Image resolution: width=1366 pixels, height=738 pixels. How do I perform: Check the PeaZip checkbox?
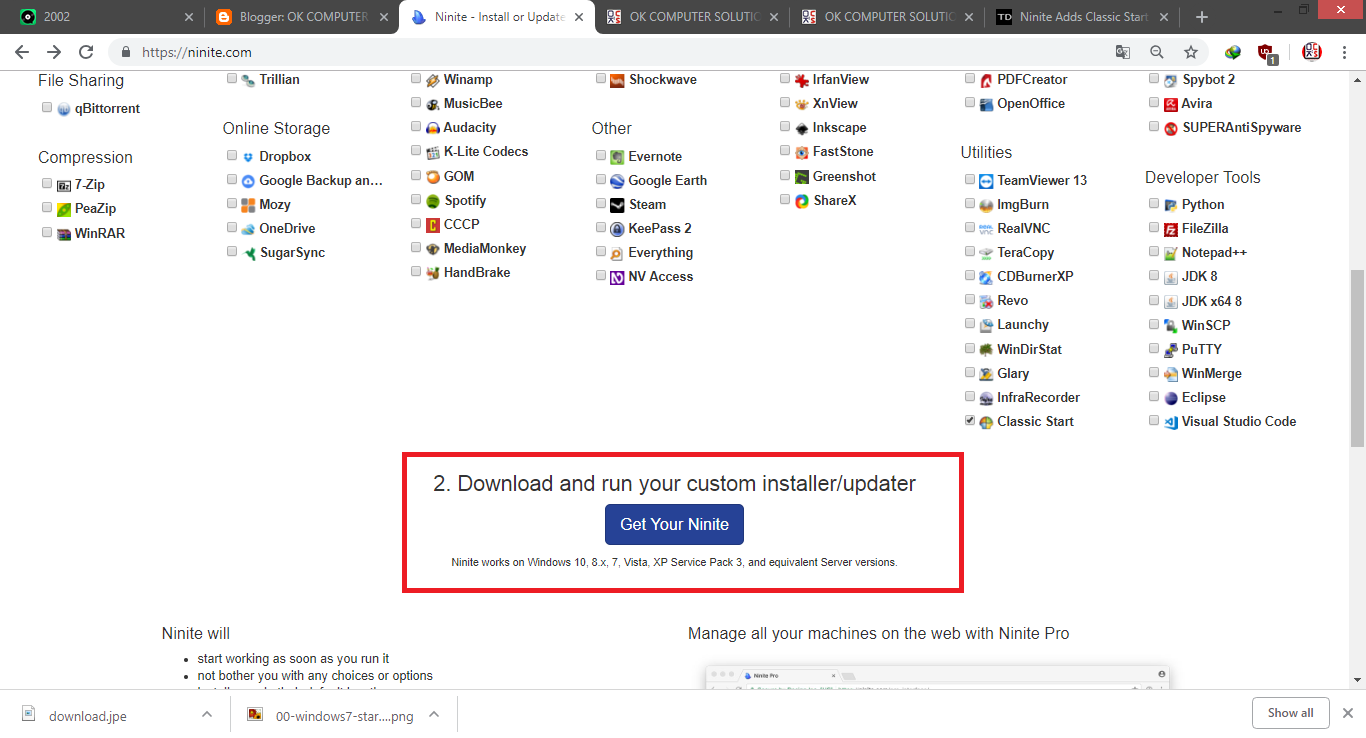[x=47, y=208]
